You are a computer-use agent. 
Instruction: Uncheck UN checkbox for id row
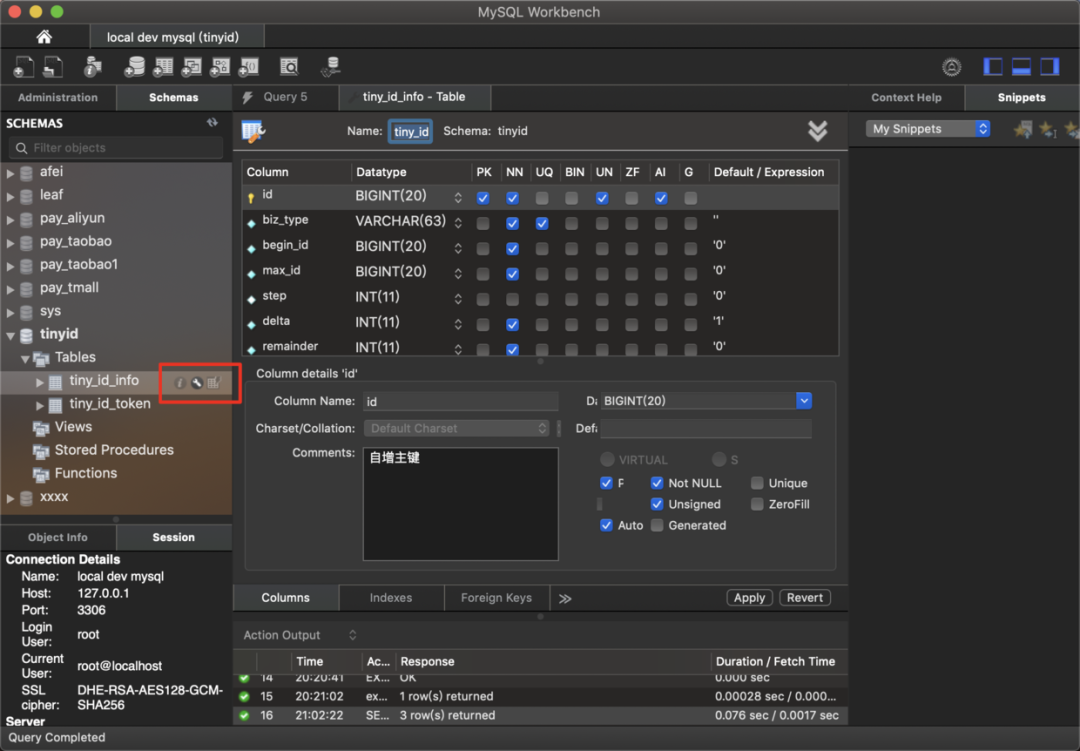(602, 198)
